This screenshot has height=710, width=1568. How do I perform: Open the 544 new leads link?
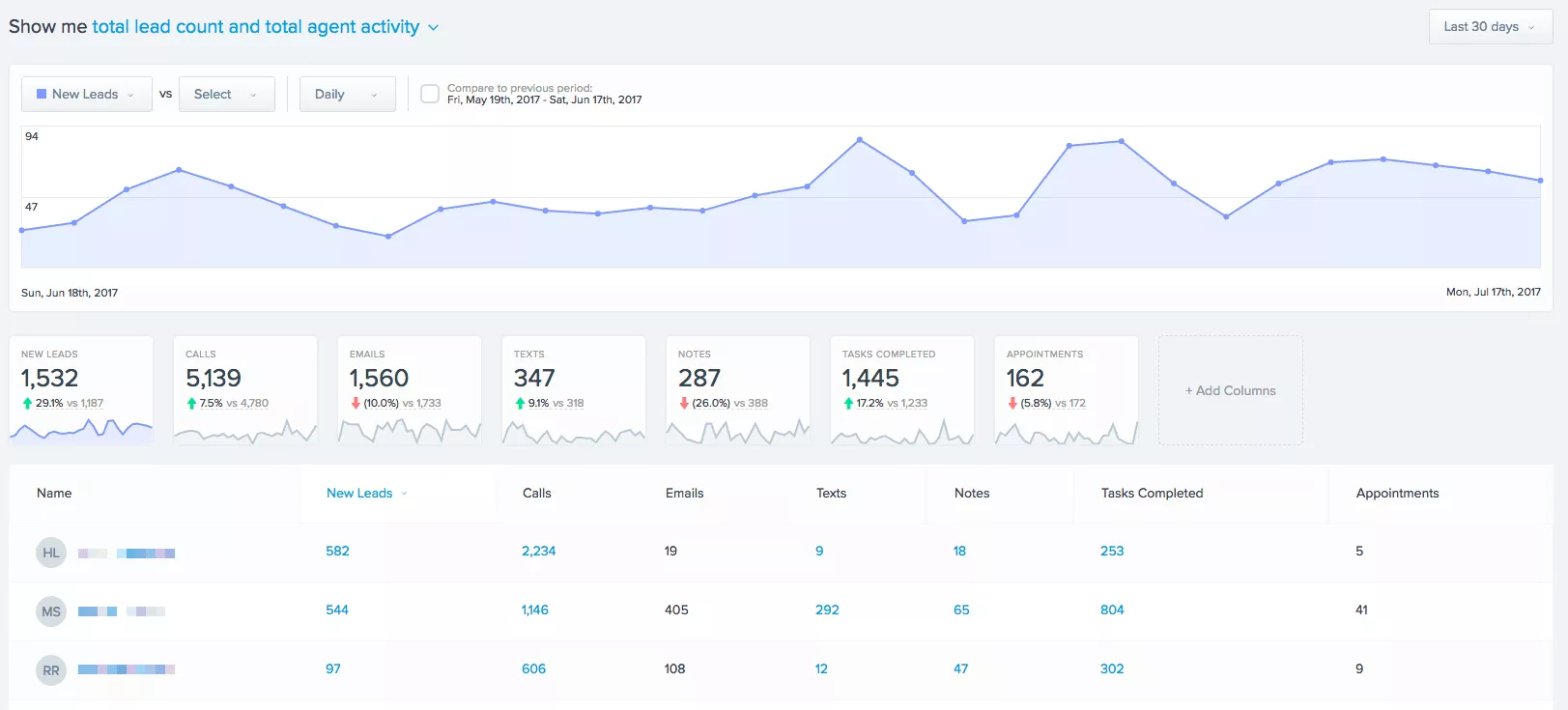tap(337, 610)
